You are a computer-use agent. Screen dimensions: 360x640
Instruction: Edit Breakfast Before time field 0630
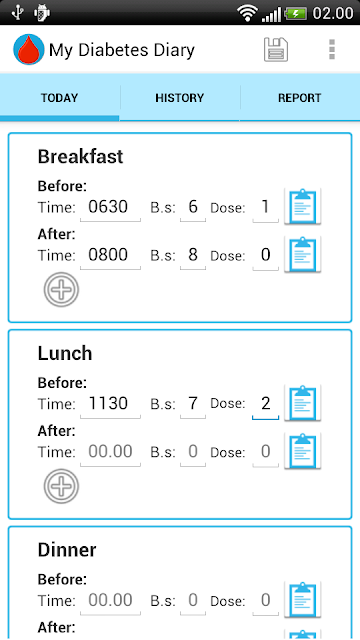[x=110, y=207]
